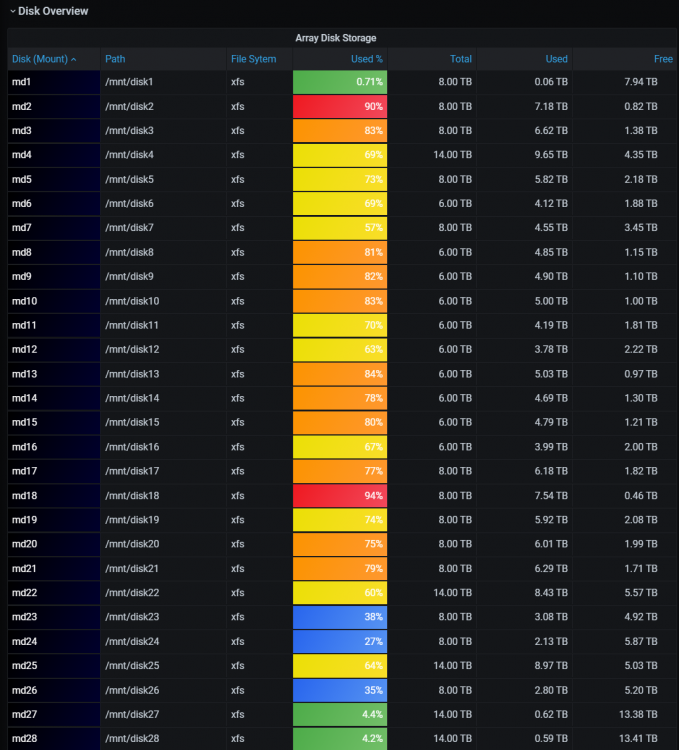Sort table by Used column header
This screenshot has width=679, height=750.
click(x=557, y=59)
